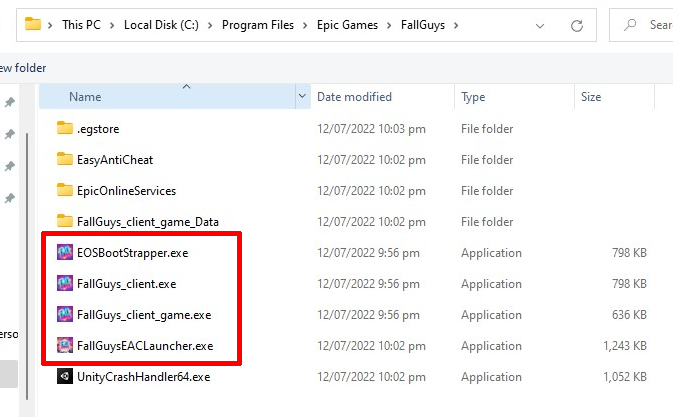This screenshot has height=417, width=673.
Task: Select the EOSBootStrapper.exe file name
Action: [x=132, y=253]
